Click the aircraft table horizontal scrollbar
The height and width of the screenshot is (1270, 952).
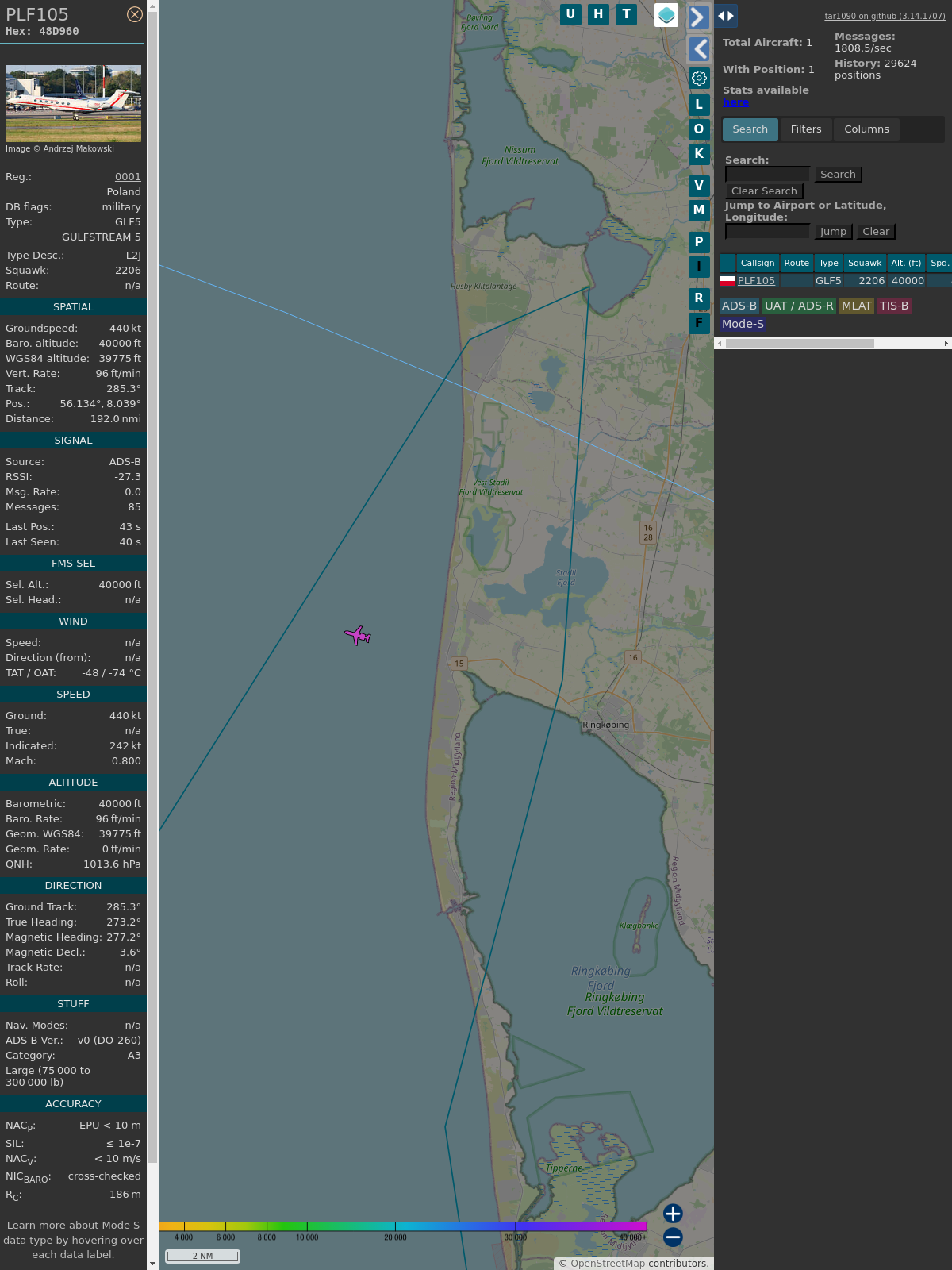coord(800,344)
